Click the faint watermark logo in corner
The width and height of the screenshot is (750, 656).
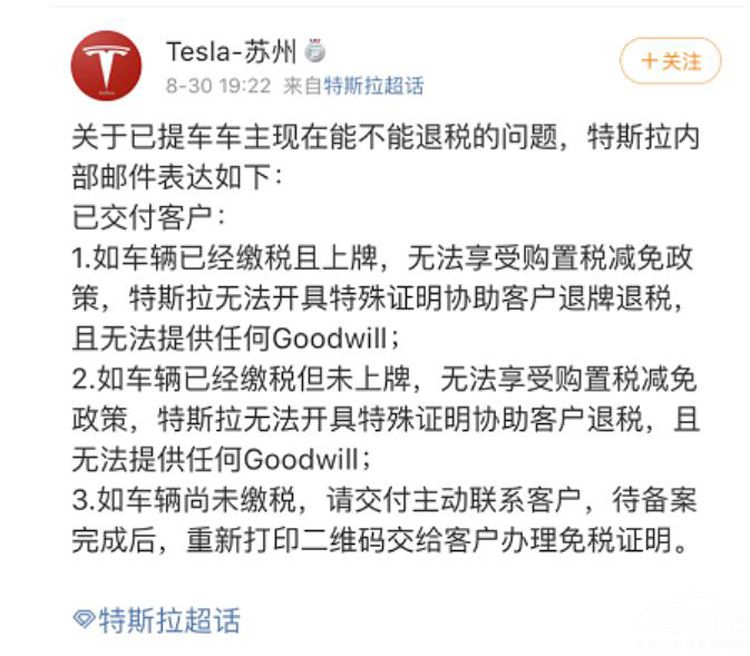click(x=694, y=621)
